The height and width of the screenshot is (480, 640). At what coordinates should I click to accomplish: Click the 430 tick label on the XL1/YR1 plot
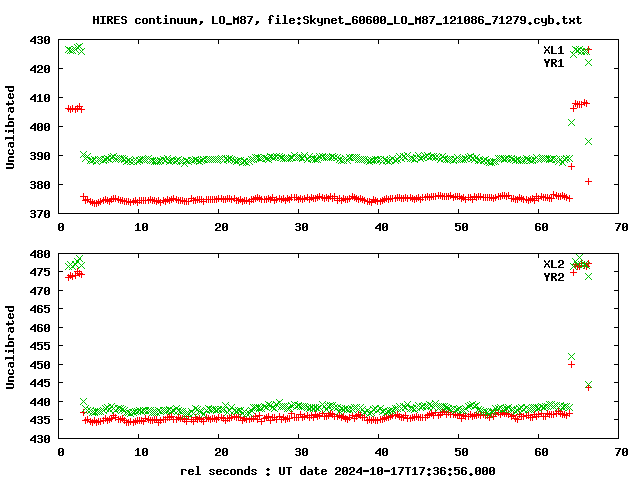40,40
